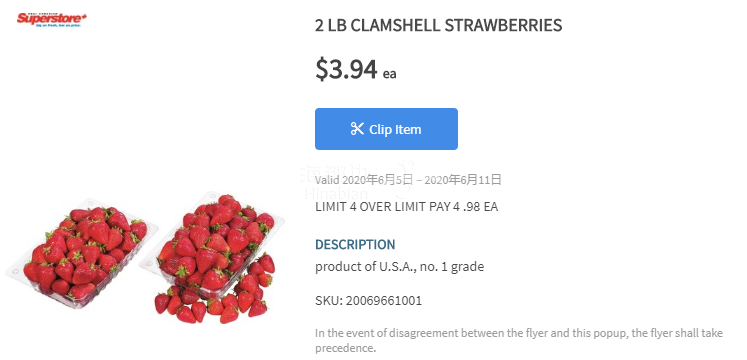Clip the strawberries item with the blue button
Image resolution: width=747 pixels, height=360 pixels.
tap(386, 129)
